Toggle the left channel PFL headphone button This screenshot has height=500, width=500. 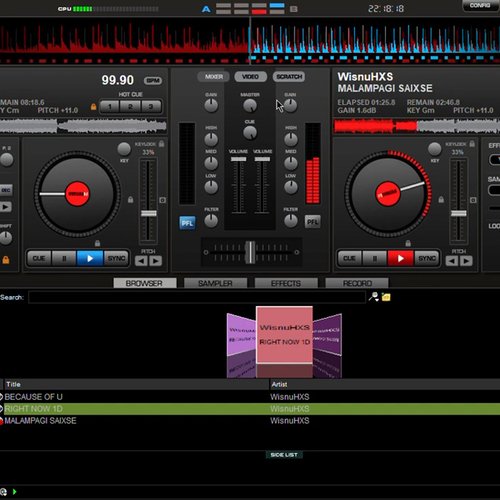187,223
